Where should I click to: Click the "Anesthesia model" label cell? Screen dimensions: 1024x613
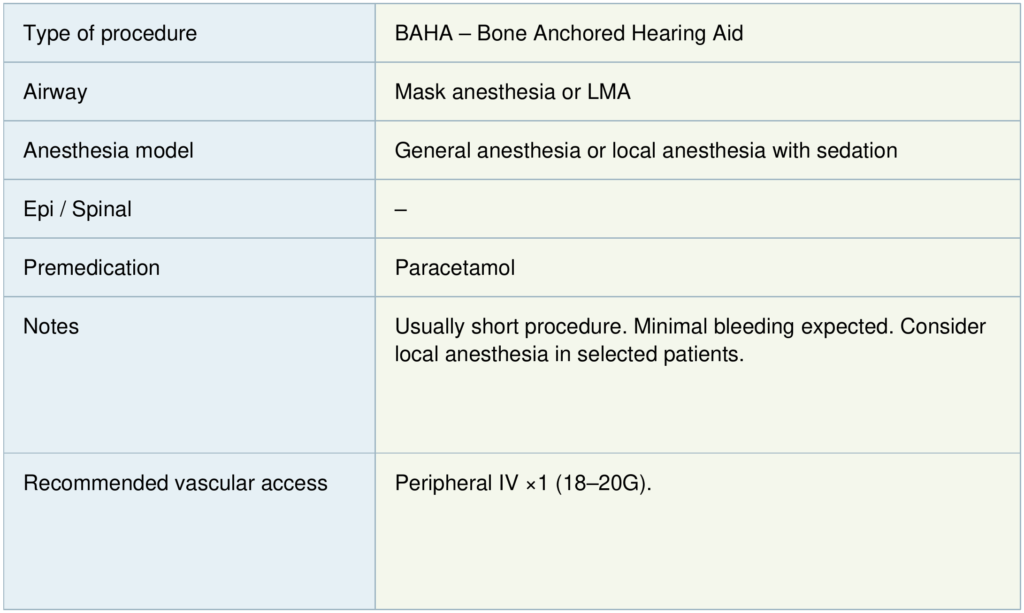pyautogui.click(x=108, y=151)
